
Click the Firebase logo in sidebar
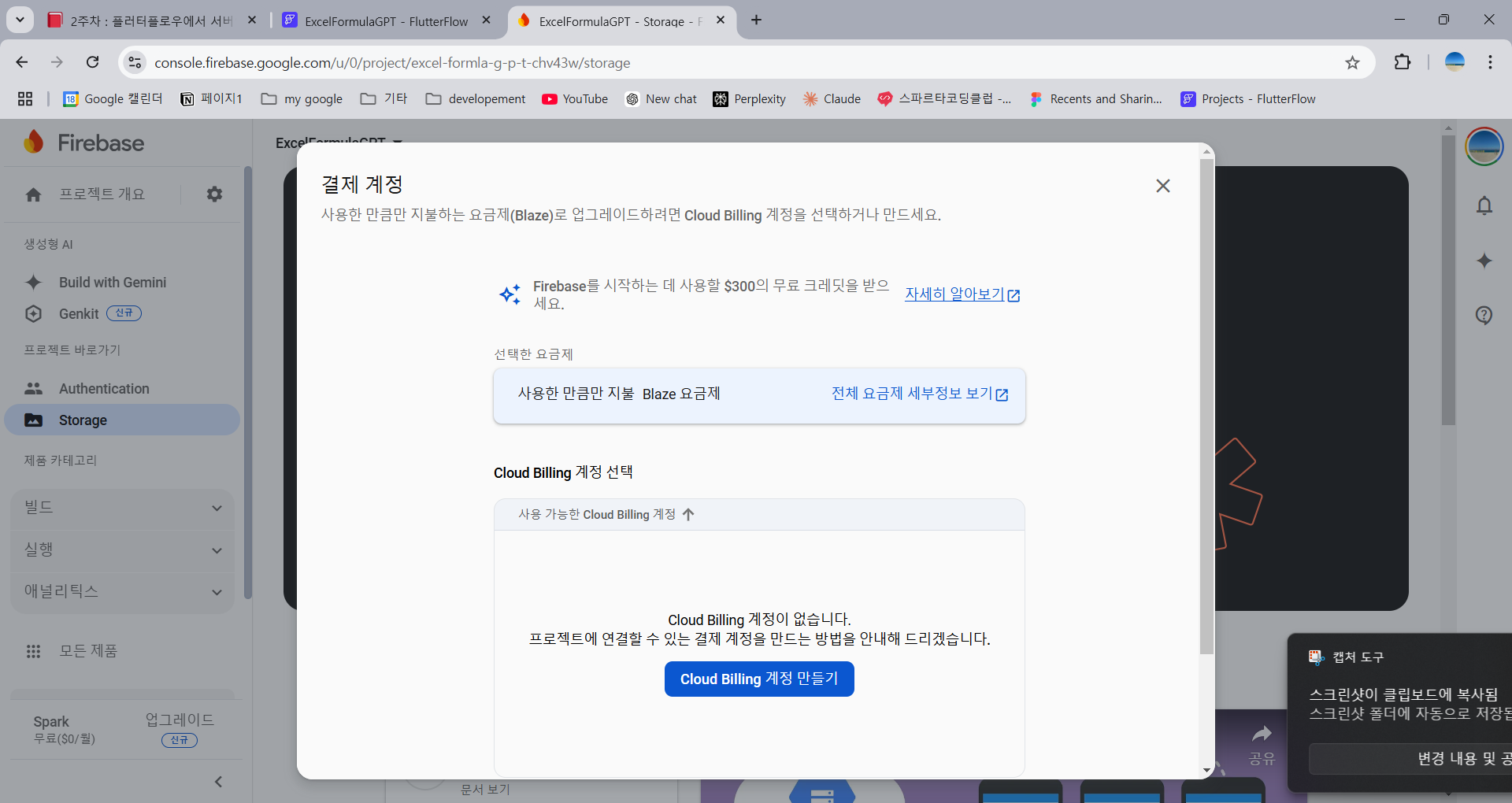click(x=83, y=142)
